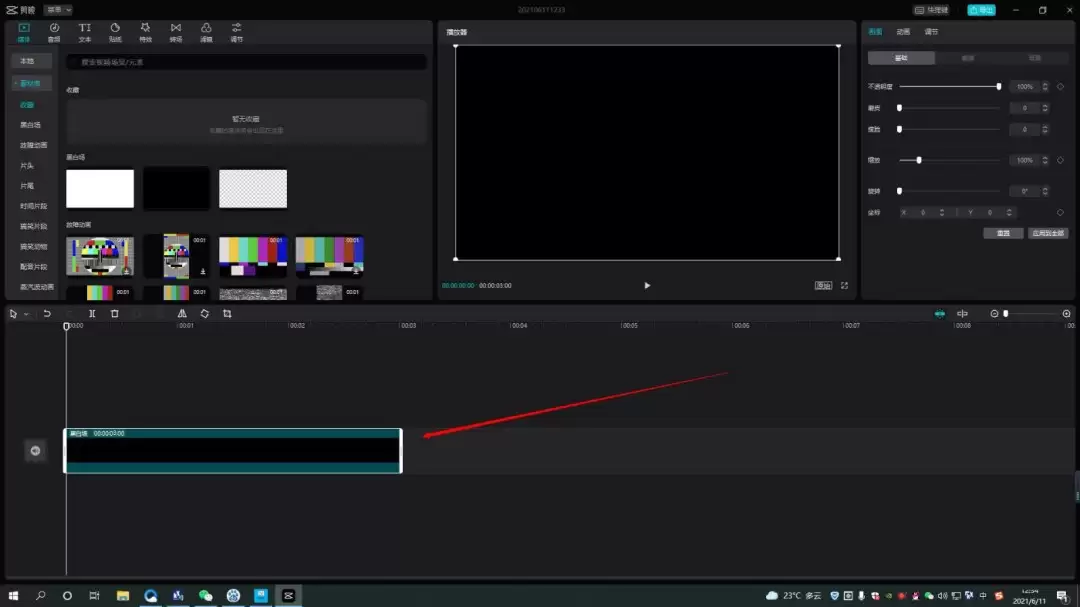Click the undo arrow in timeline toolbar
Screen dimensions: 1080x607
(x=47, y=314)
